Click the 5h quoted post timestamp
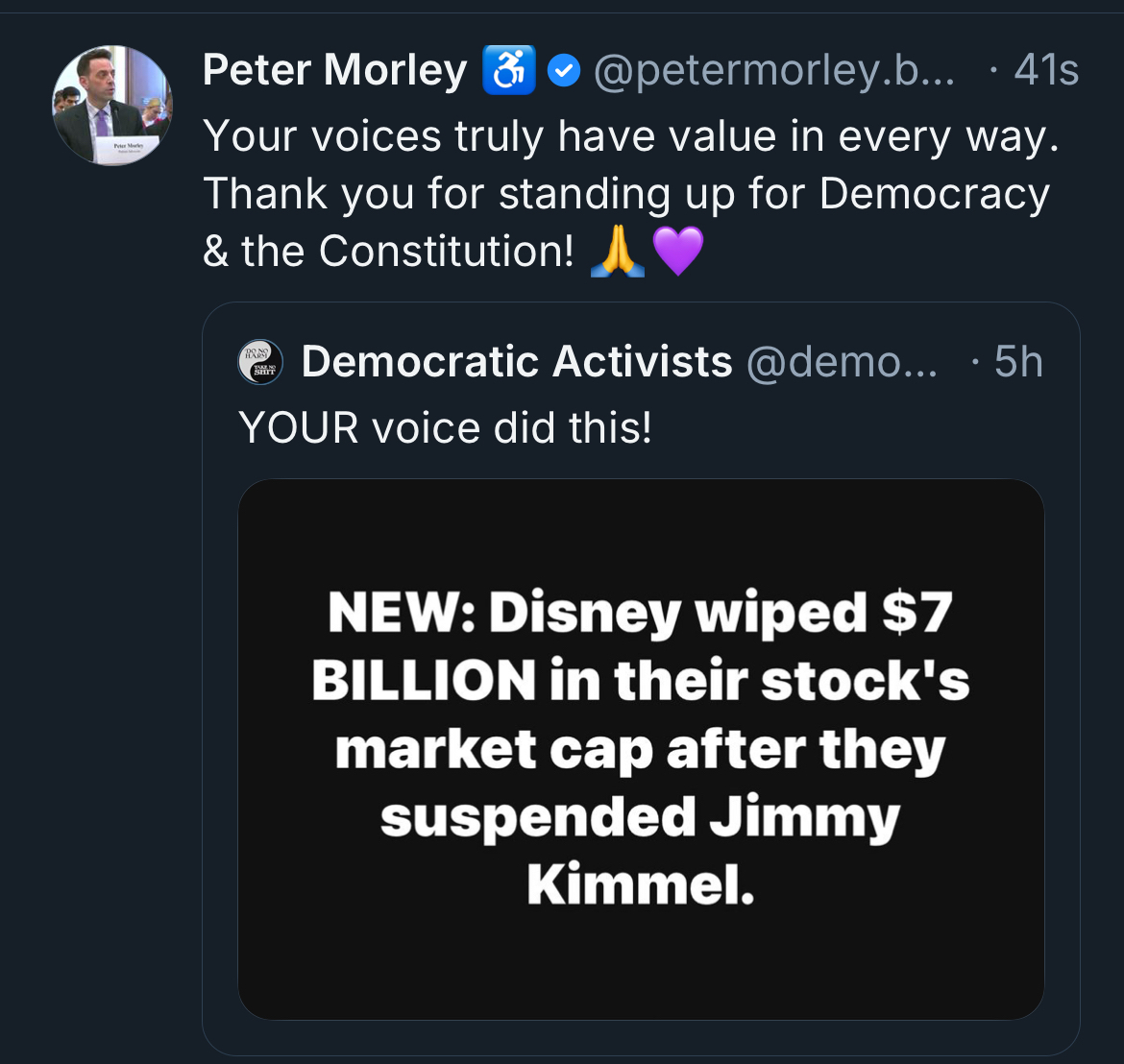 coord(1017,362)
